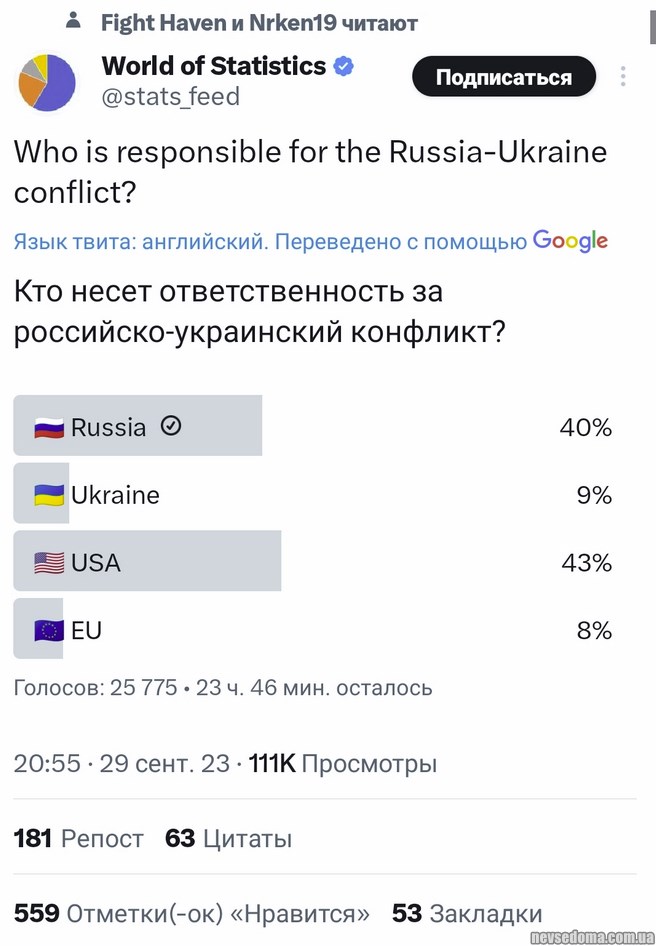Image resolution: width=656 pixels, height=946 pixels.
Task: Click the Ukrainian flag icon
Action: coord(49,495)
